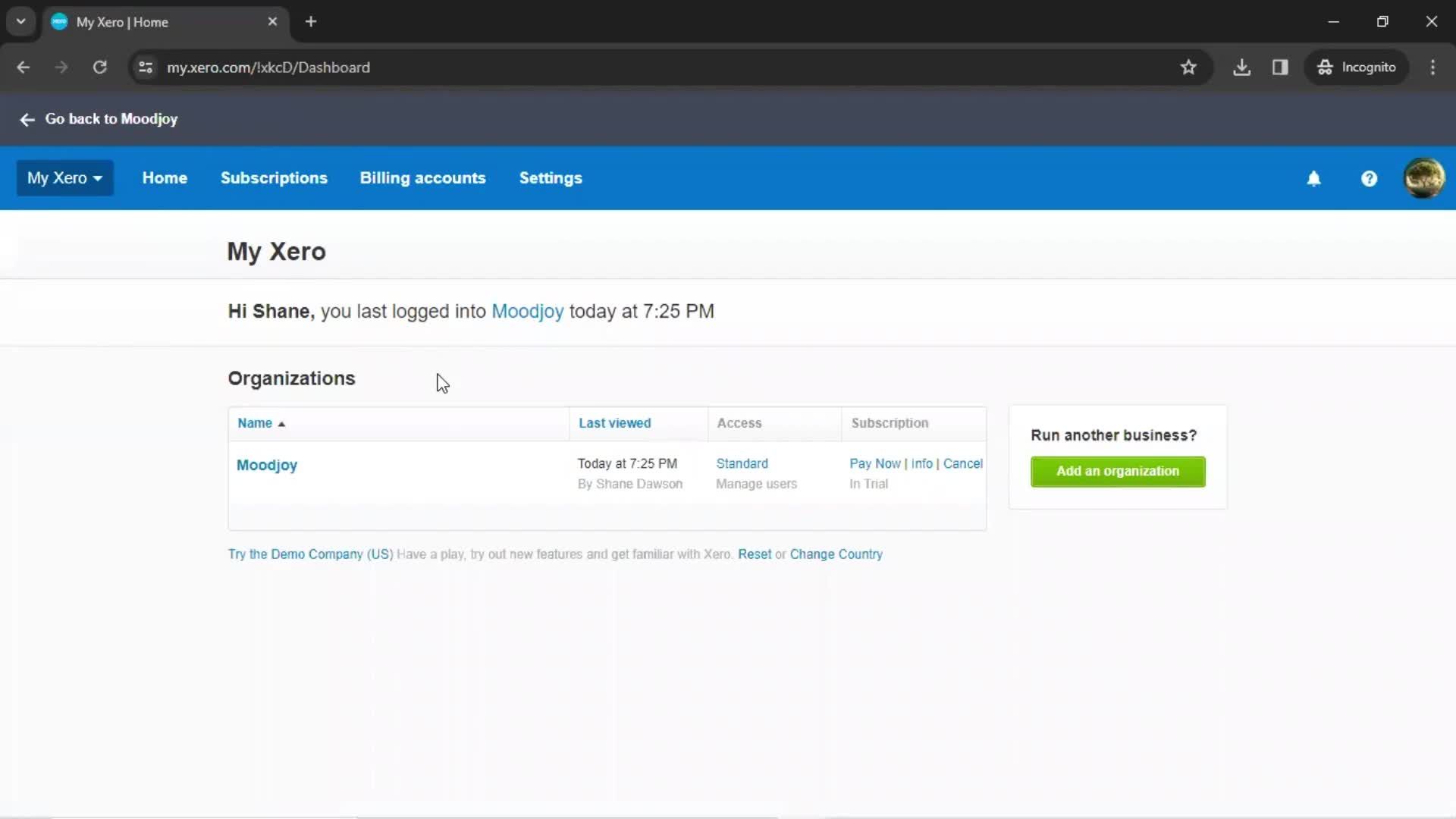
Task: Click the Moodjoy link in greeting
Action: (528, 312)
